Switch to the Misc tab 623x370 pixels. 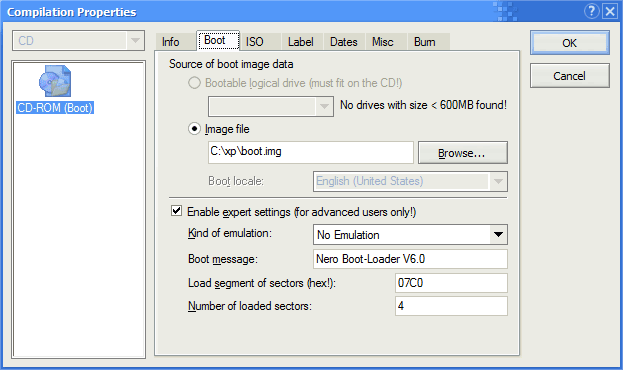pos(383,42)
